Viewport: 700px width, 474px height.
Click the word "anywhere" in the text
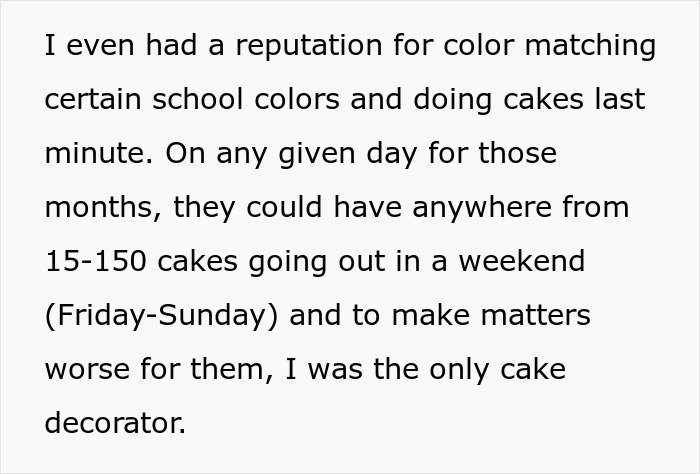tap(476, 208)
